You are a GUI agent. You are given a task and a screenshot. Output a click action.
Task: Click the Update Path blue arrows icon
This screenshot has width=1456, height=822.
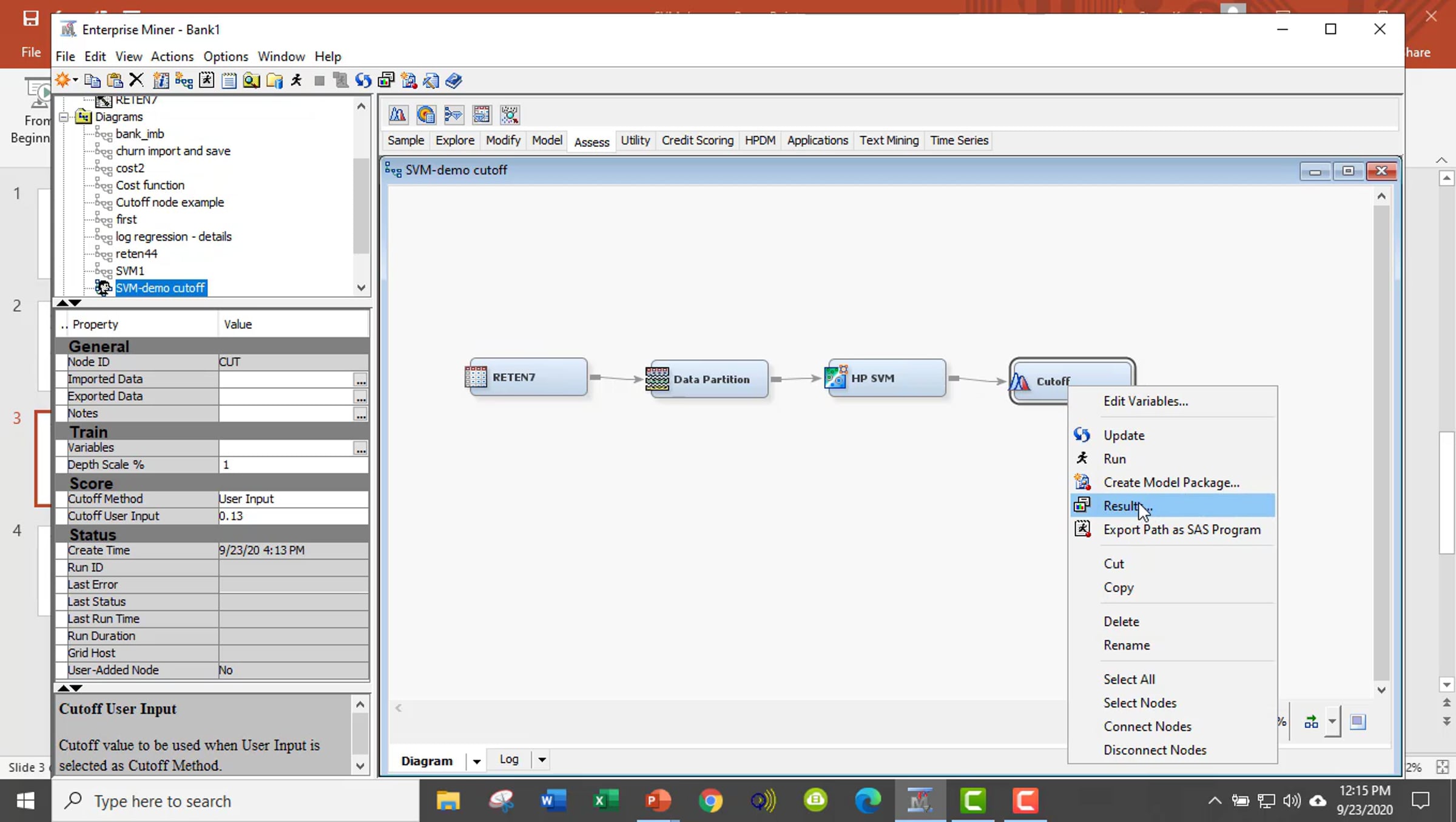coord(363,80)
